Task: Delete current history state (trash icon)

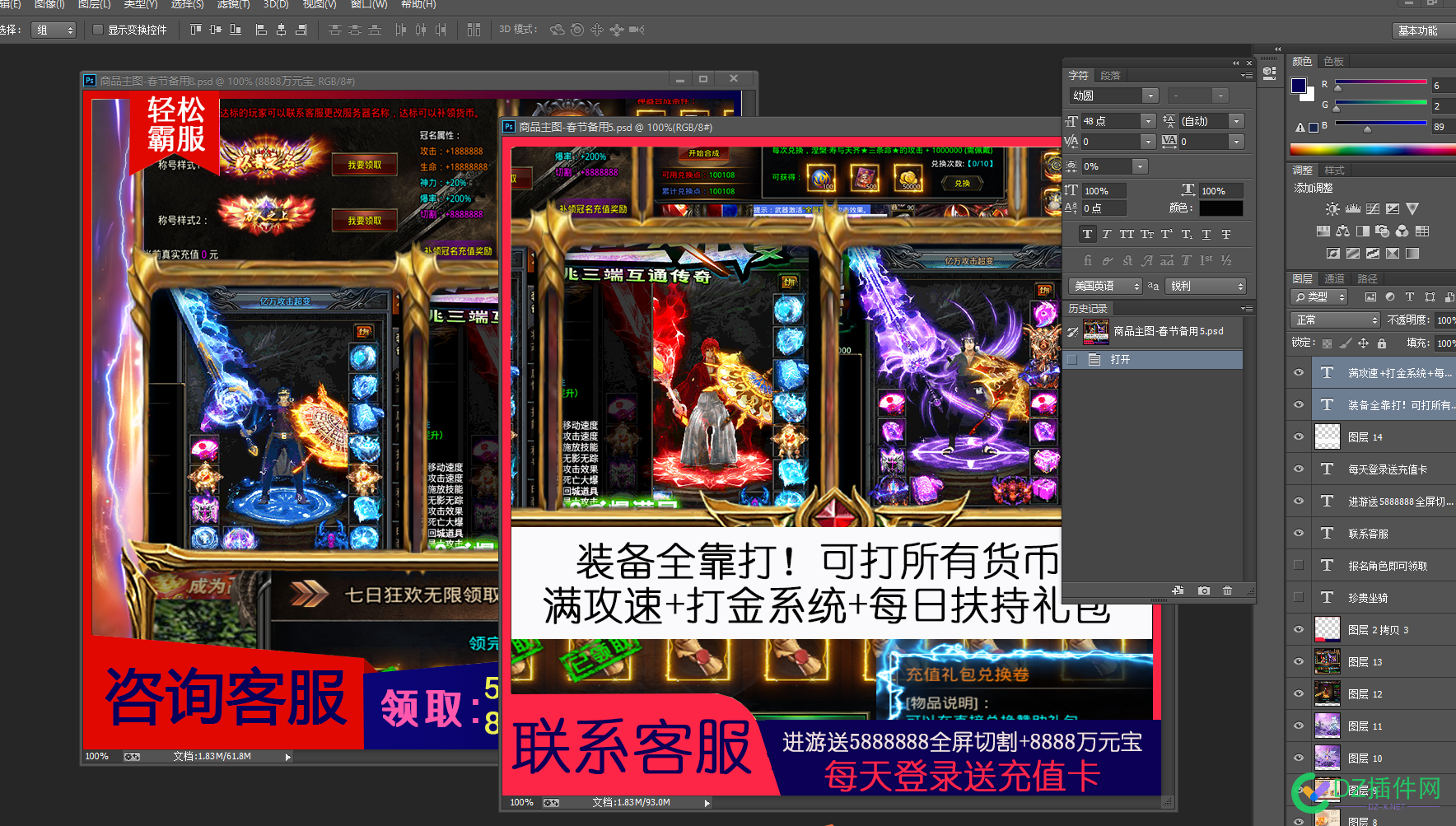Action: pos(1228,590)
